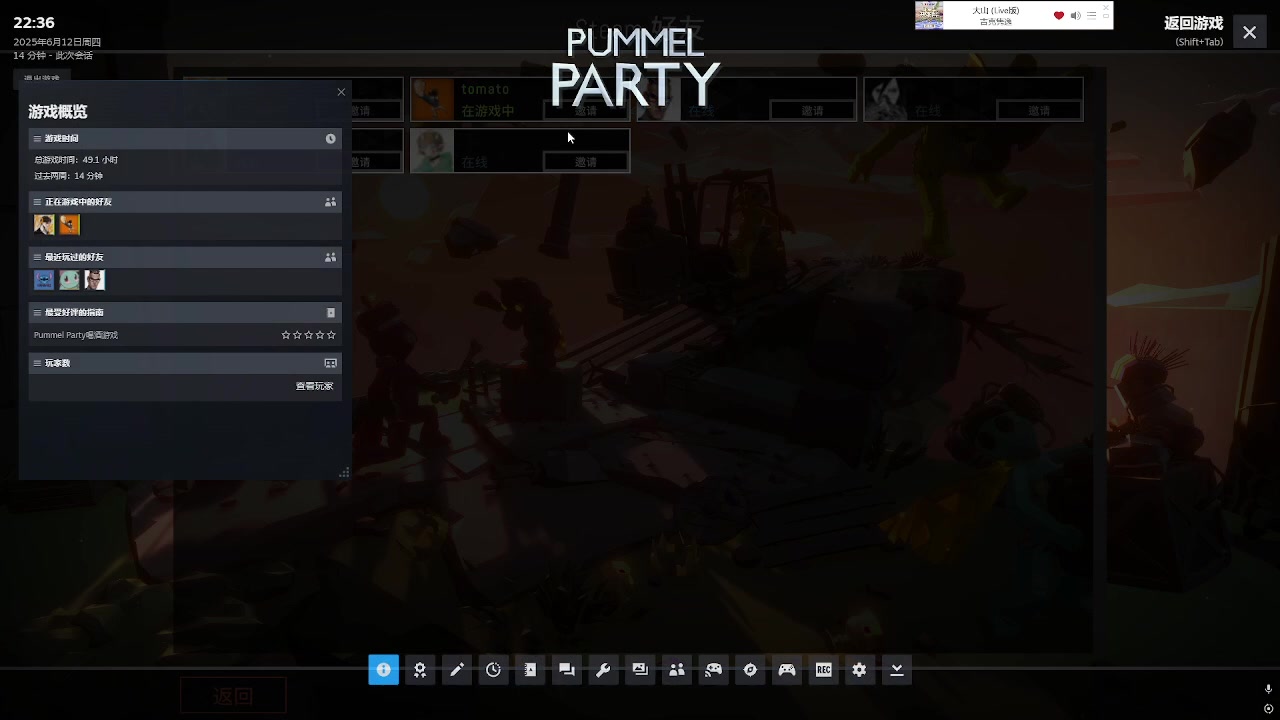Click the microphone icon at bottom right

click(x=1268, y=689)
